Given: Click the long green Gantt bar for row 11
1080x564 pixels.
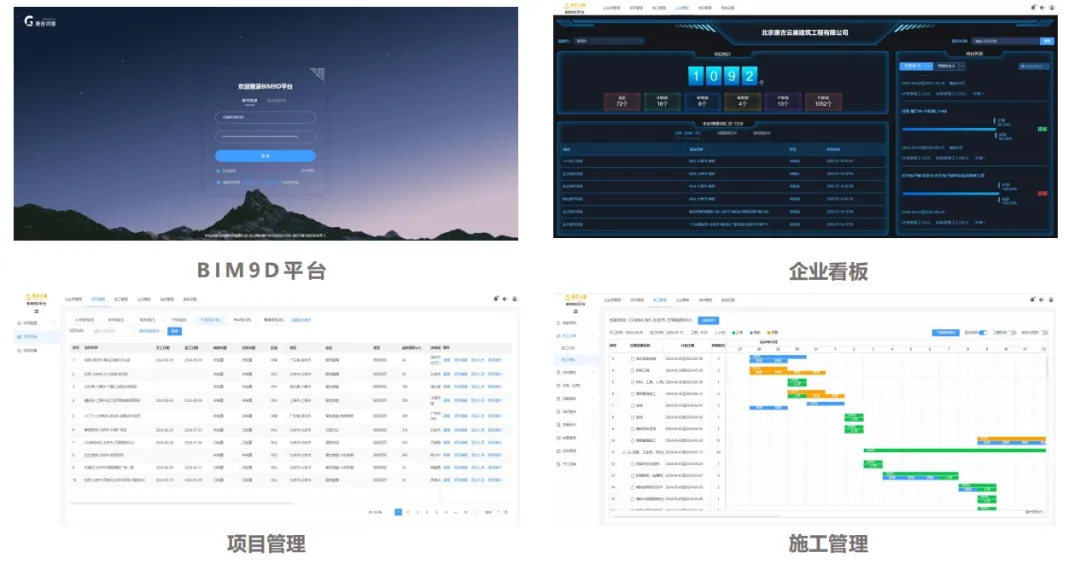Looking at the screenshot, I should [x=955, y=450].
